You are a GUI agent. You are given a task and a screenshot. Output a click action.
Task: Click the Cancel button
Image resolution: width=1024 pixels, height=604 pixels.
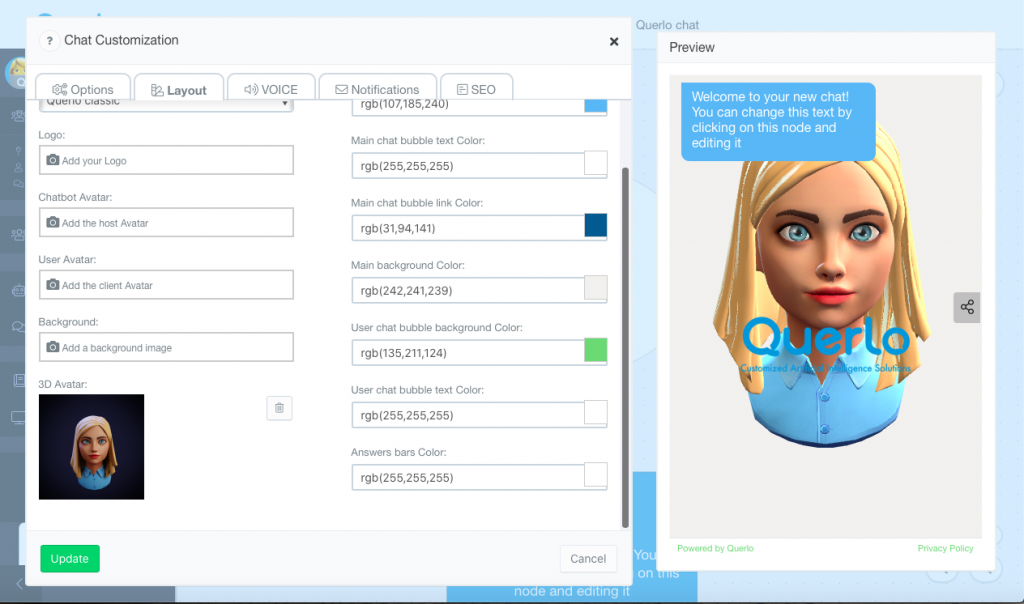588,559
